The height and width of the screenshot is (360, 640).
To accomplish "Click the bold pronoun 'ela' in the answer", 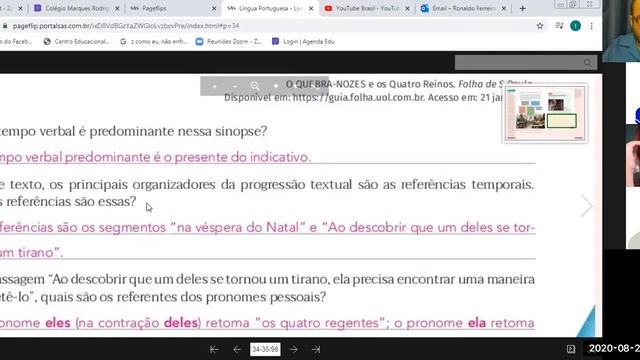I will click(x=477, y=323).
